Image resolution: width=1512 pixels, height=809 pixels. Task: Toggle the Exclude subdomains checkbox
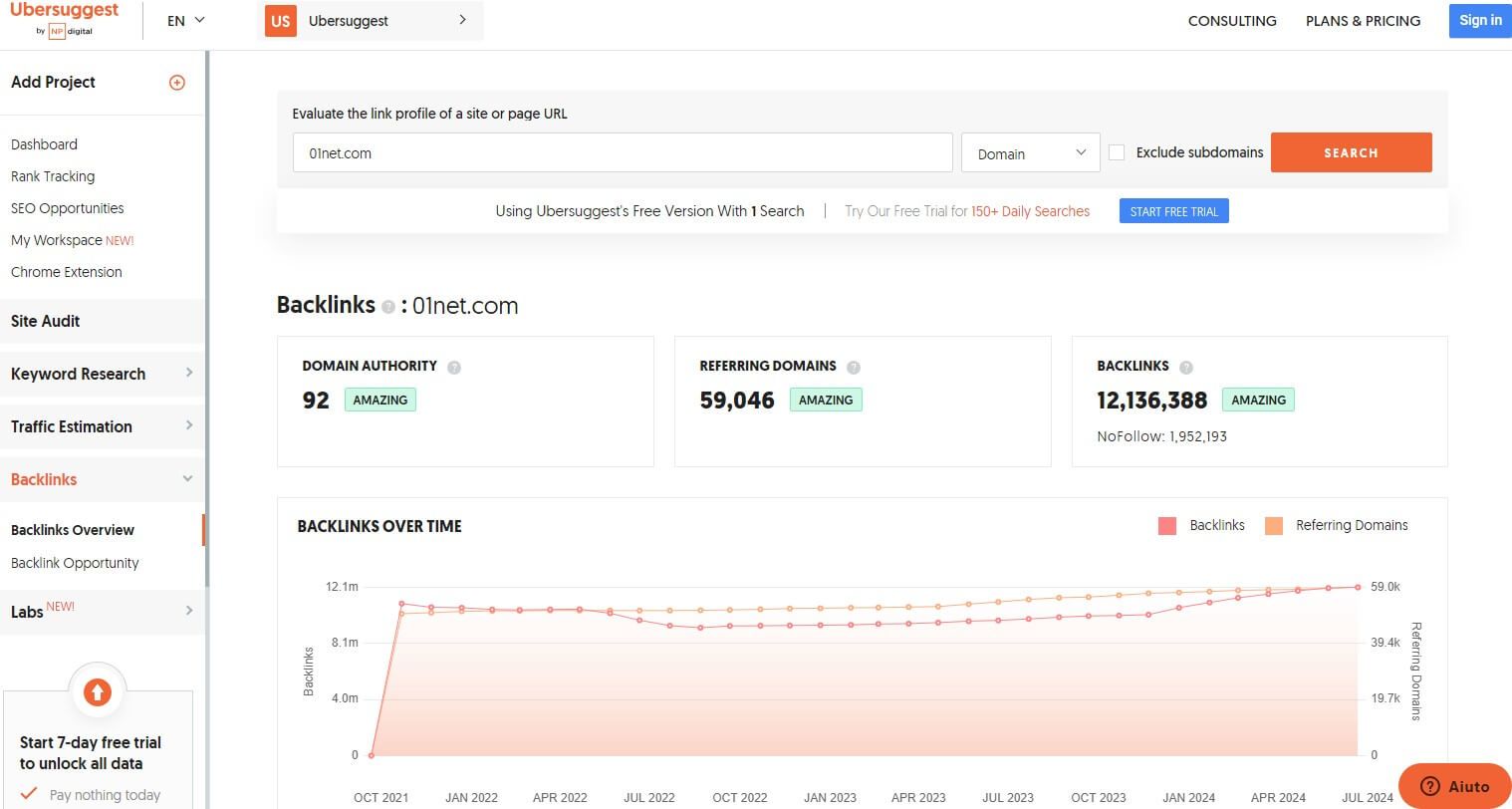click(x=1117, y=152)
